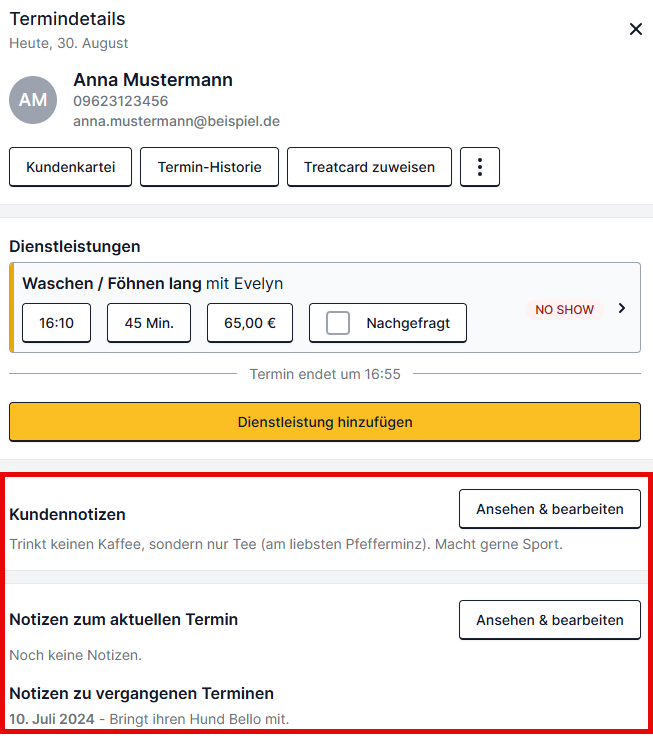Edit current appointment notes via Ansehen & bearbeiten
Image resolution: width=653 pixels, height=743 pixels.
pyautogui.click(x=550, y=620)
